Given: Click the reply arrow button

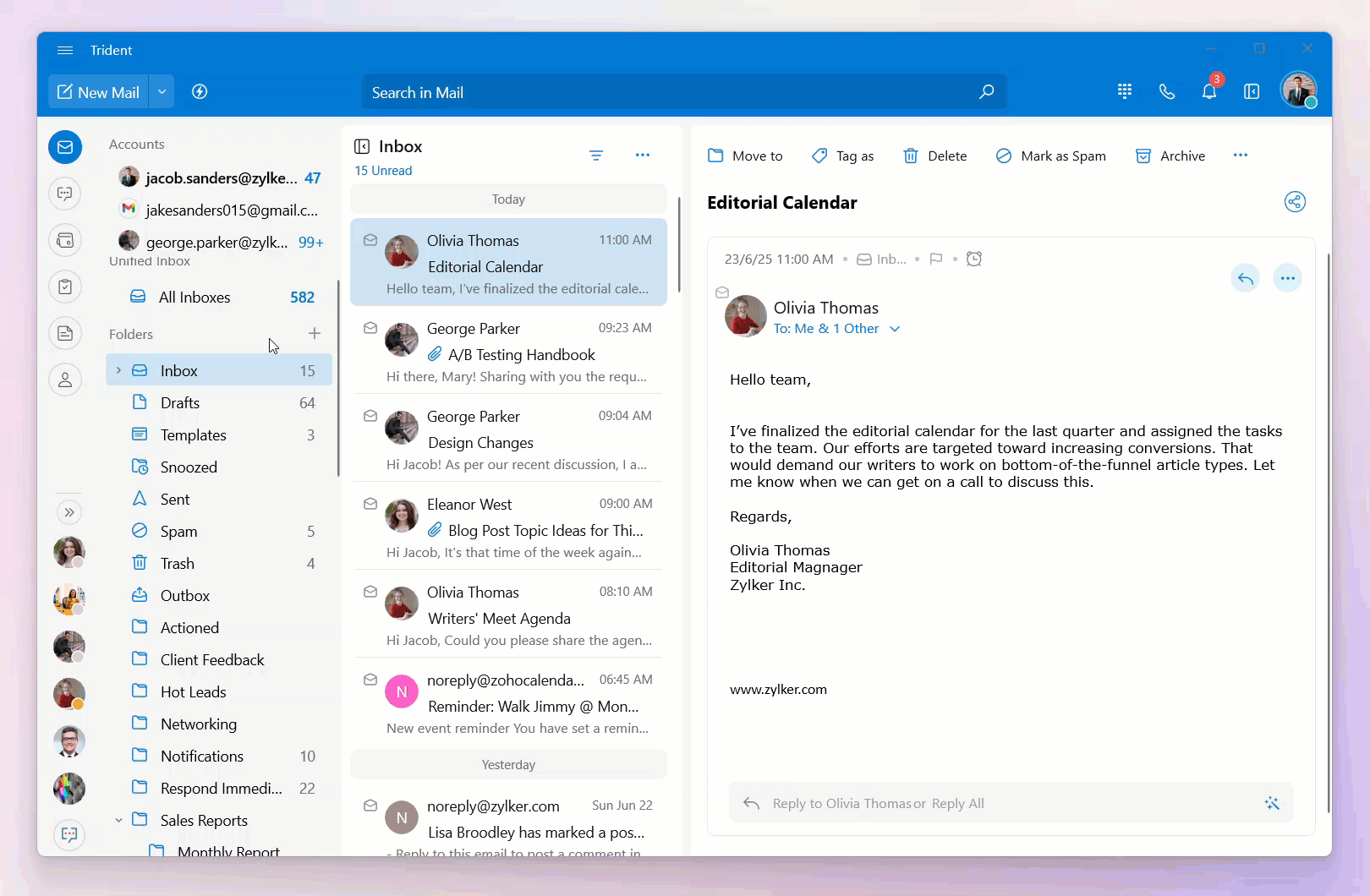Looking at the screenshot, I should 1246,277.
